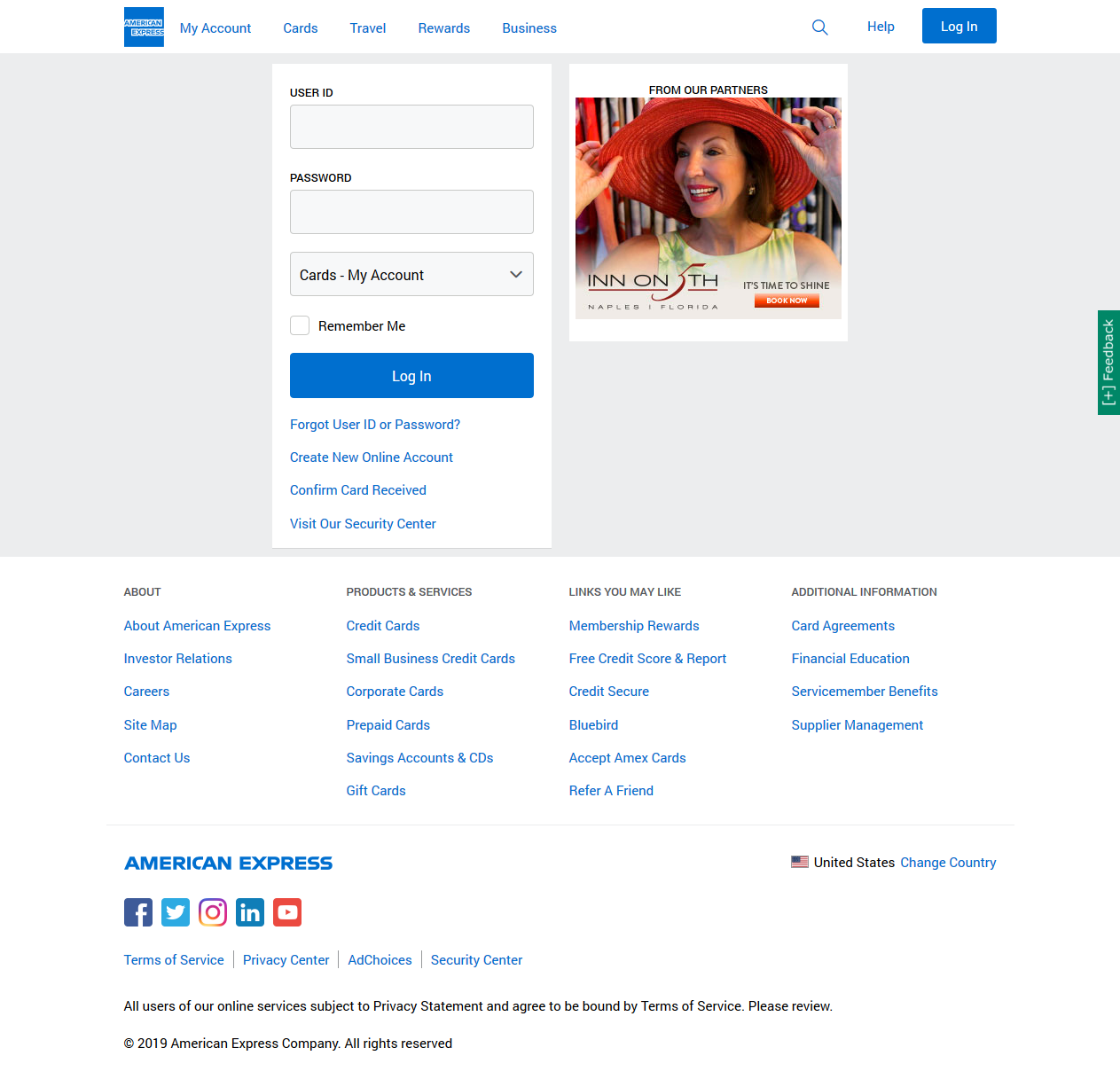Screen dimensions: 1120x1079
Task: Open the Feedback side tab
Action: pos(1108,363)
